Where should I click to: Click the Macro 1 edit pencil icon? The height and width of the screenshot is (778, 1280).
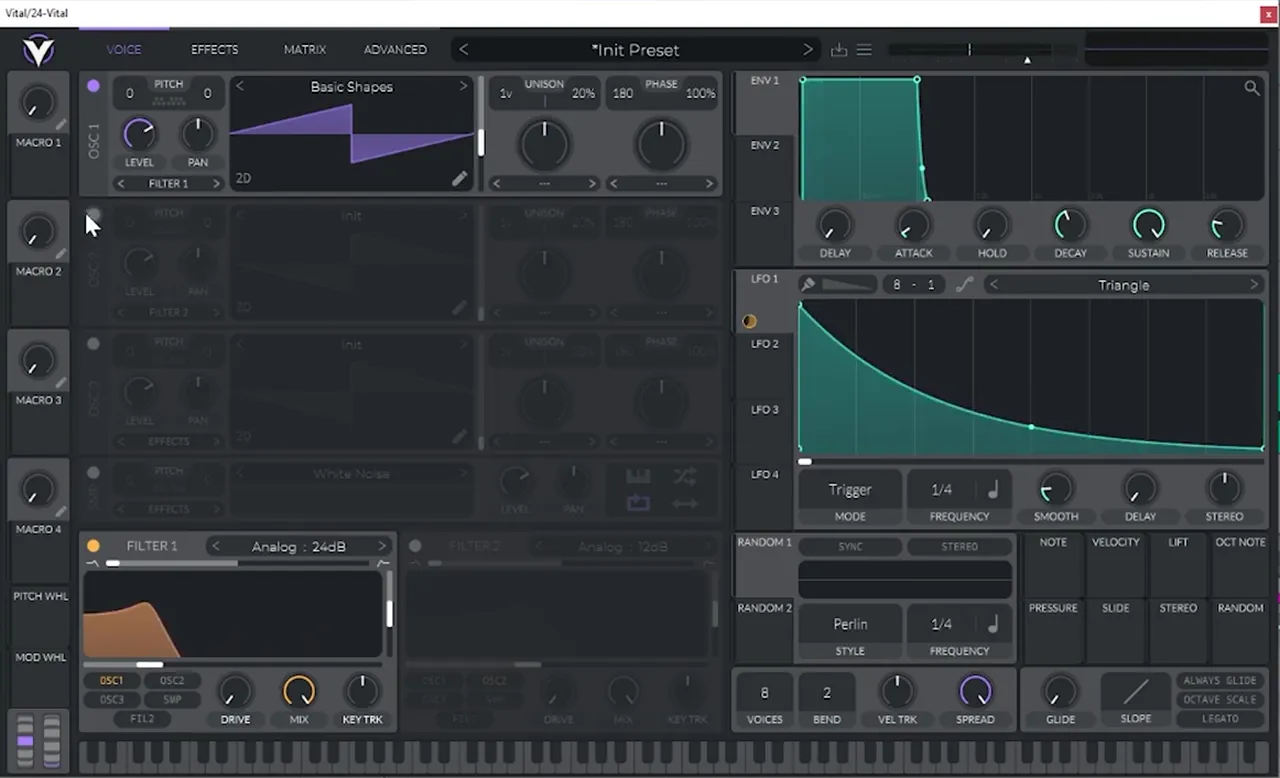(62, 125)
